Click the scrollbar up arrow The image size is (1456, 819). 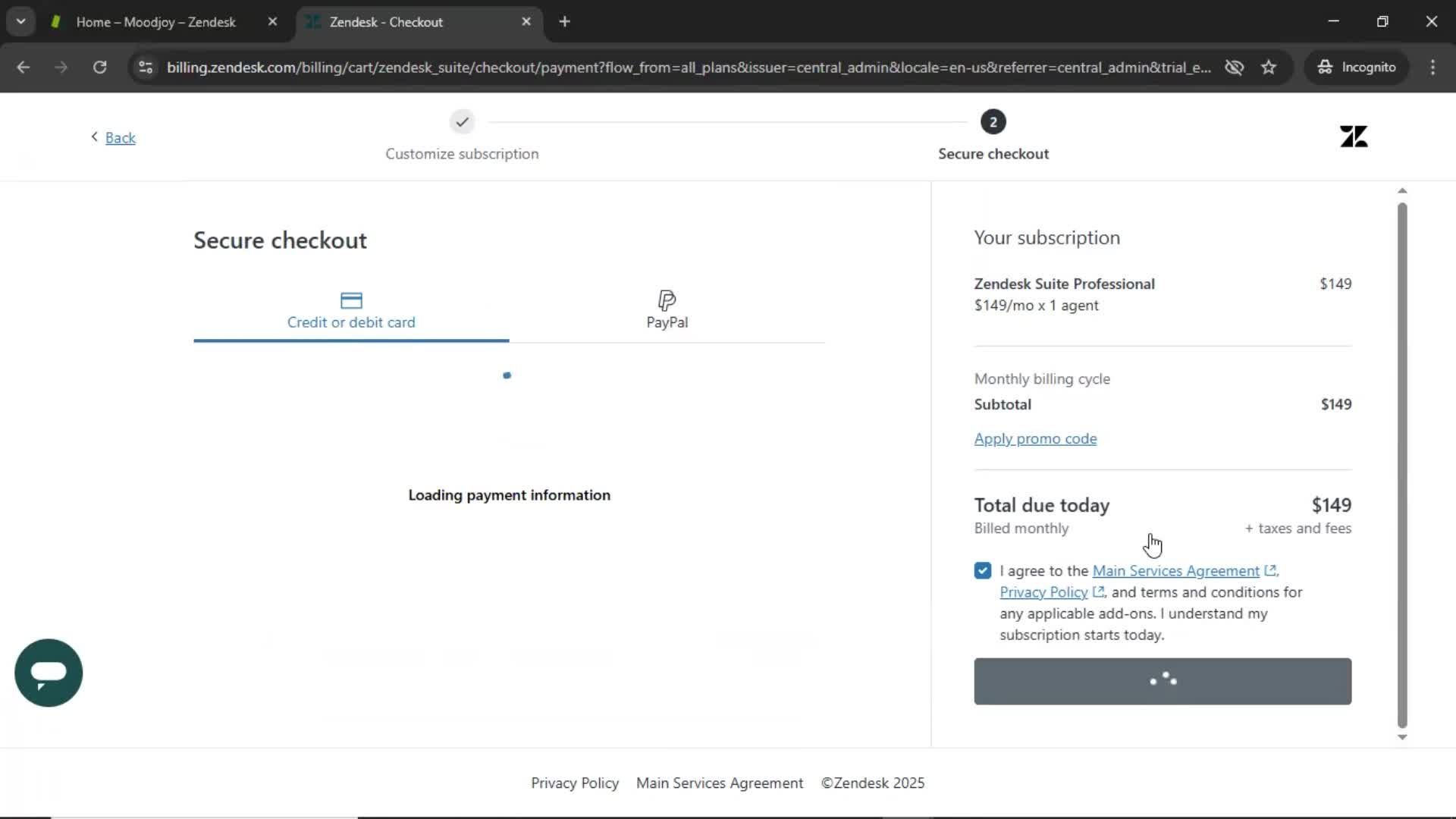coord(1402,190)
